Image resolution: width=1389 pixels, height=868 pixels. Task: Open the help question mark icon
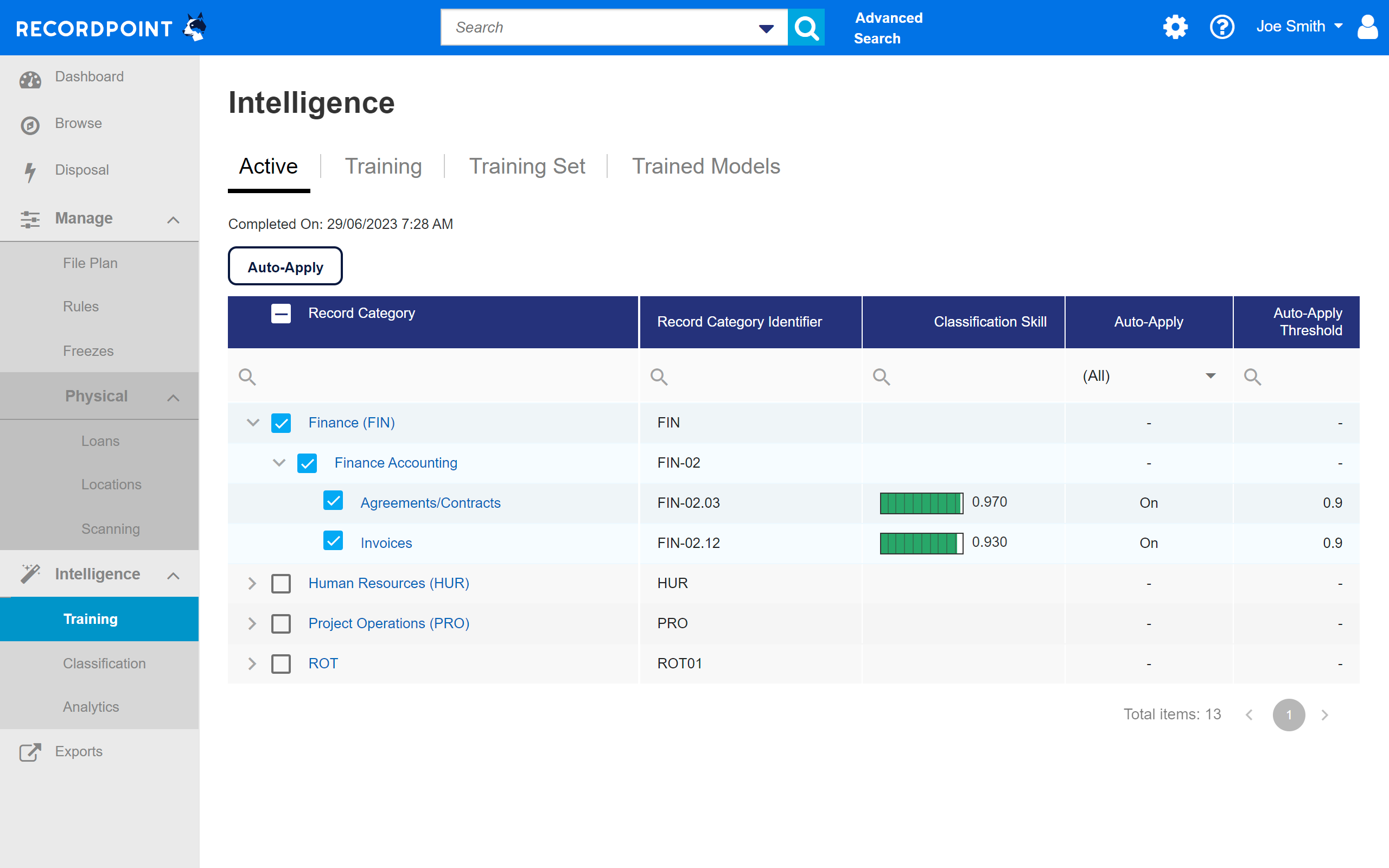1222,27
